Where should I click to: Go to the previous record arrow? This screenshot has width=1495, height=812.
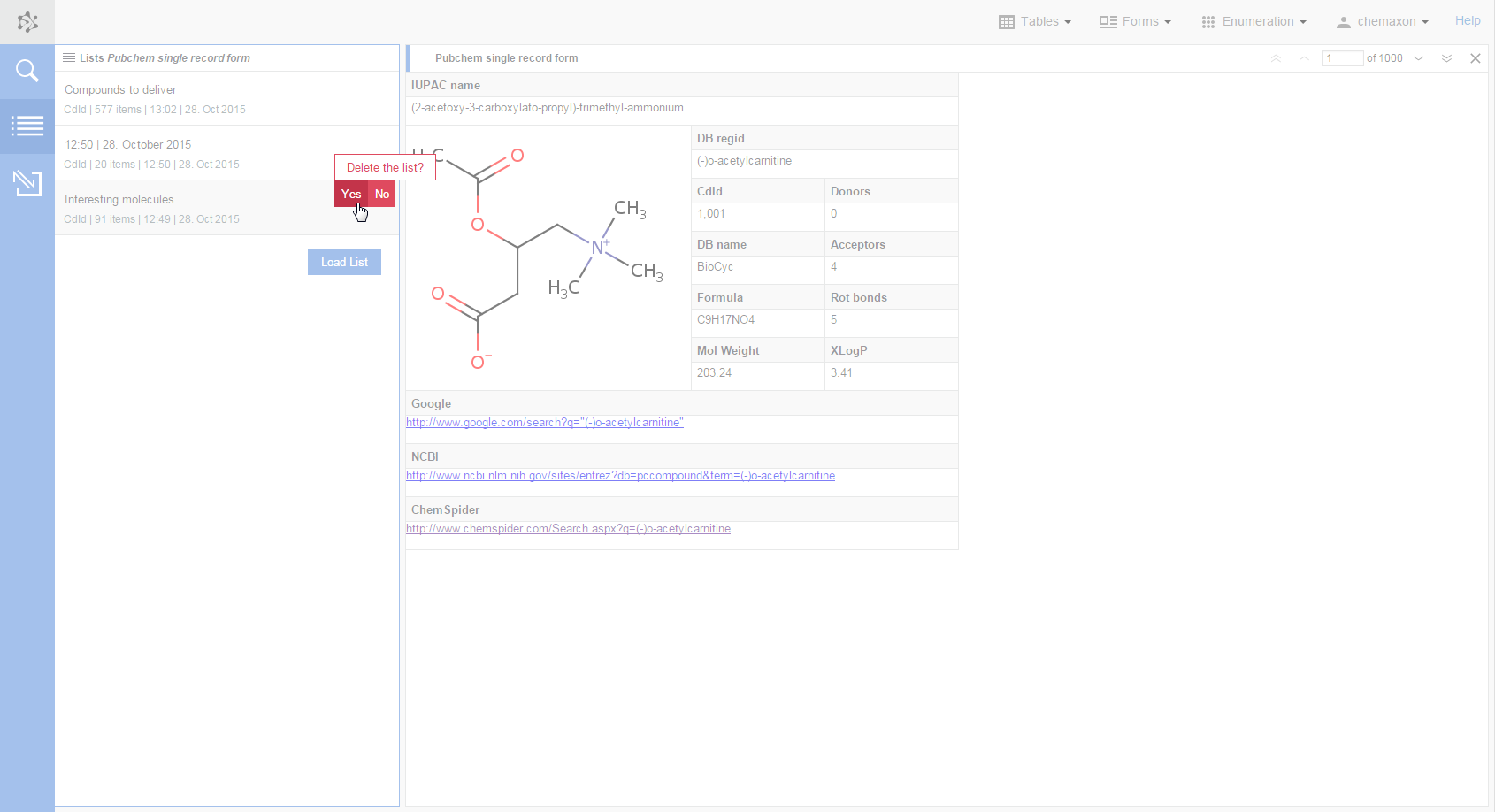pyautogui.click(x=1304, y=58)
